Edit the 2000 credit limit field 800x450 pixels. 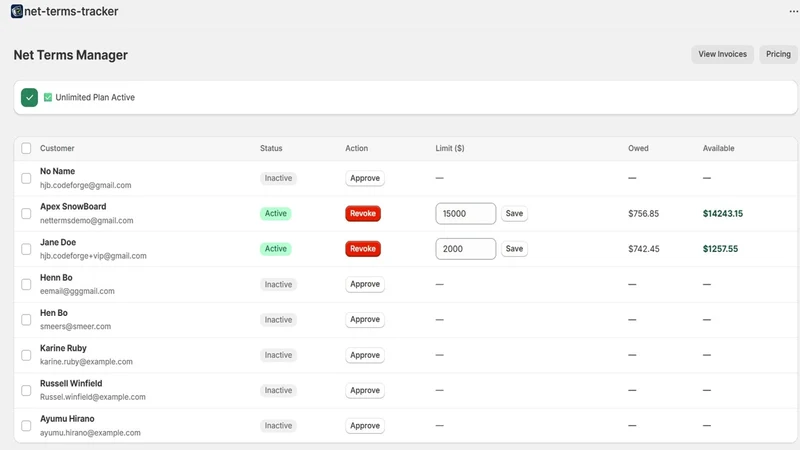465,249
